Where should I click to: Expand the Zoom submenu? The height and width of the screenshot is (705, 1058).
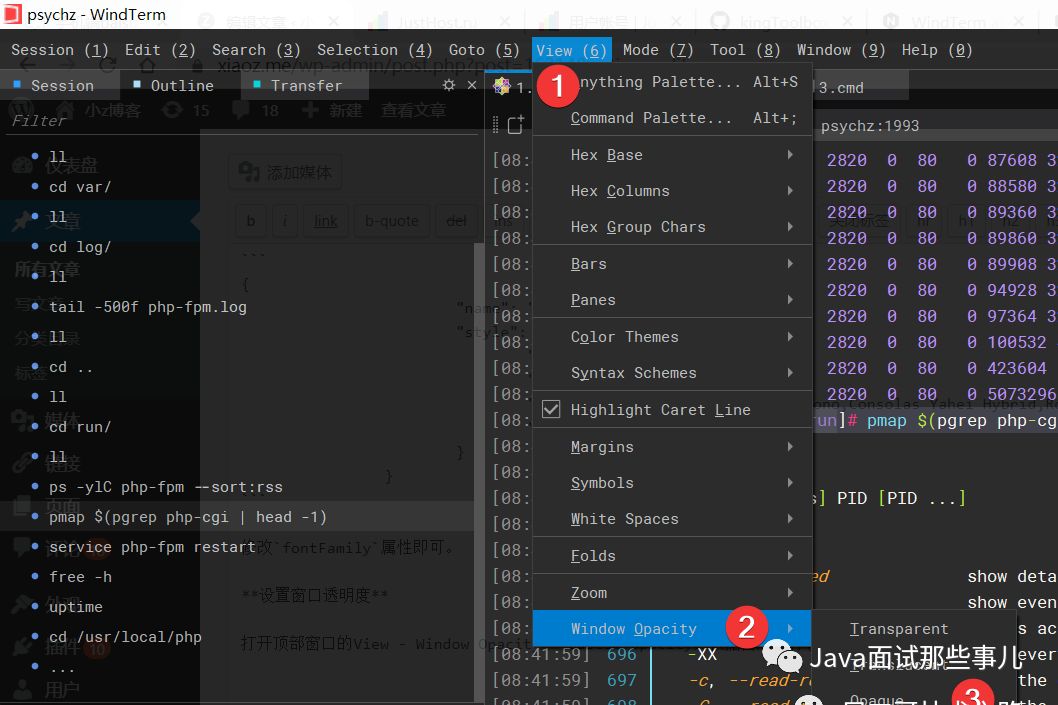[673, 592]
